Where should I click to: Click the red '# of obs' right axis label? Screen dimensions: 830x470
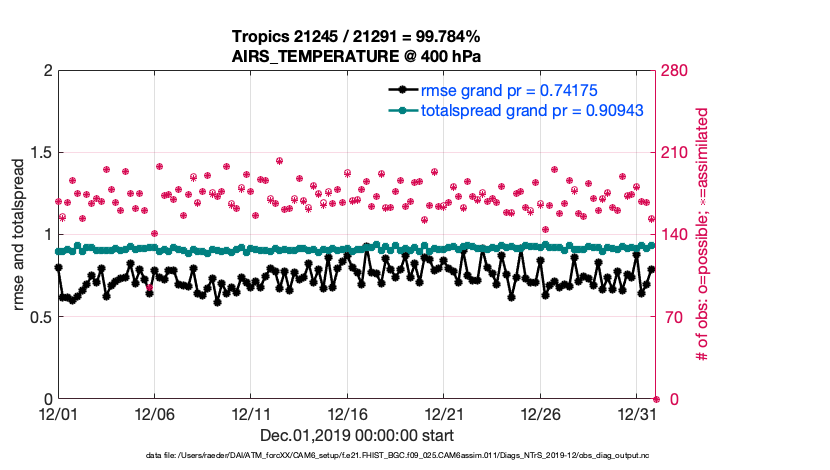(x=702, y=235)
